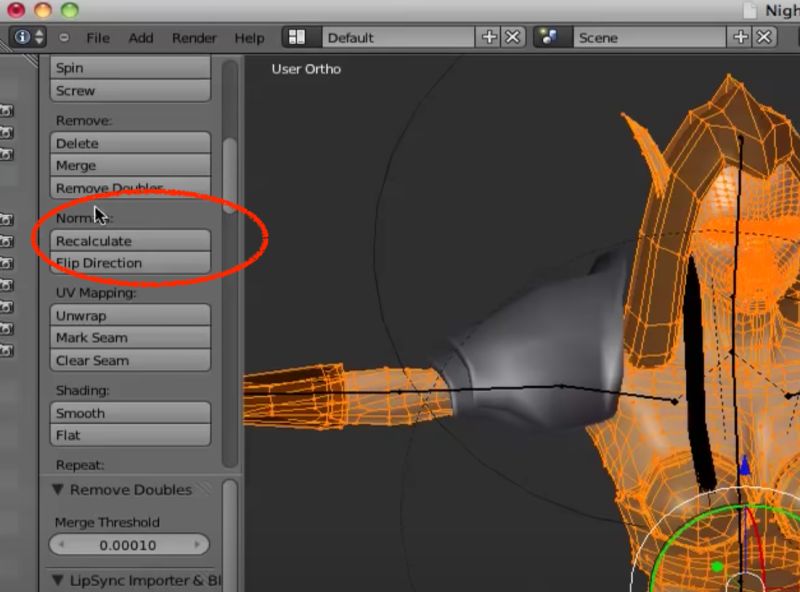The image size is (800, 592).
Task: Toggle the topmost camera icon on left edge
Action: click(8, 112)
